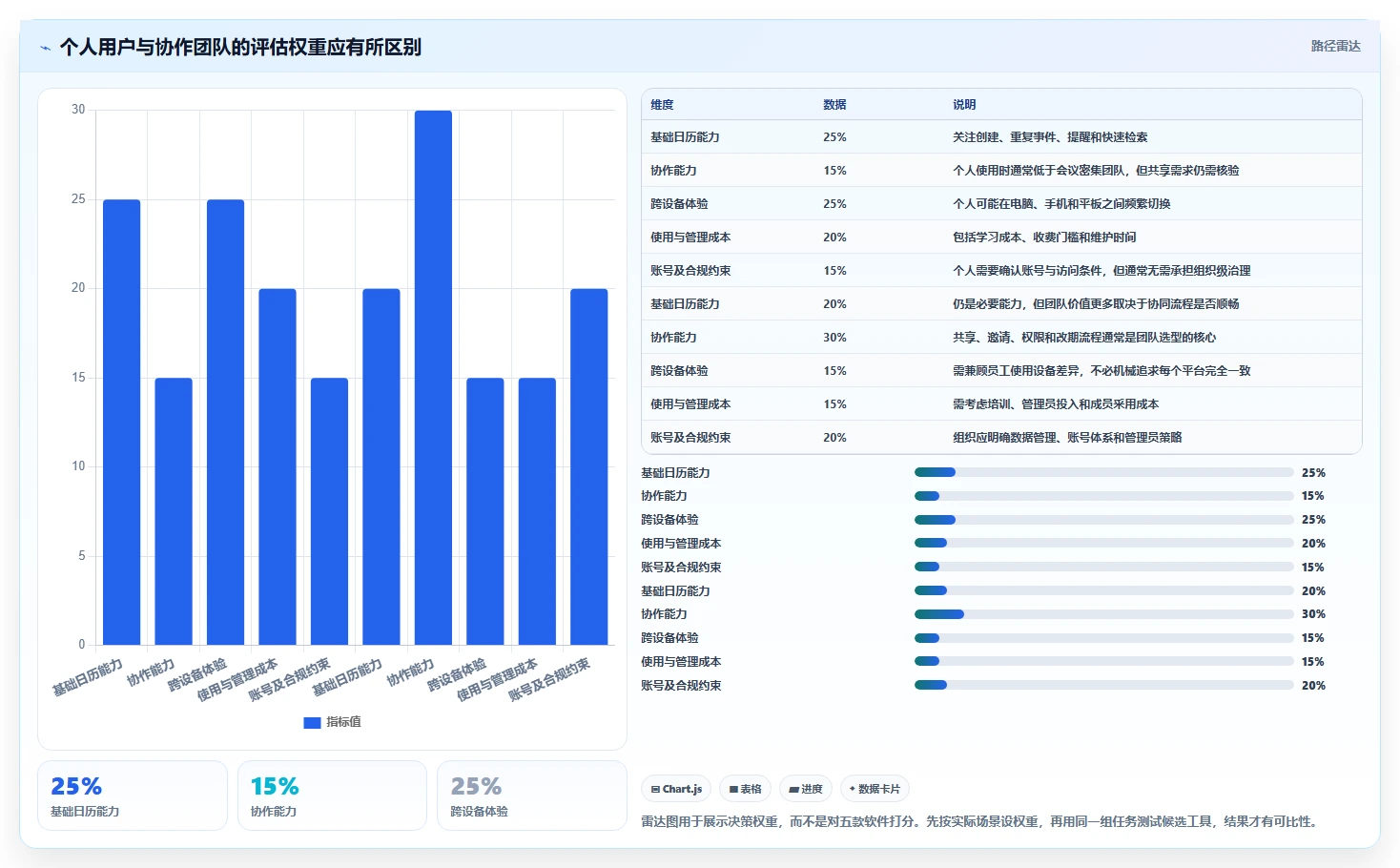Click the footer note starting 雷达图用于展示决策权重
The height and width of the screenshot is (868, 1400).
point(981,821)
